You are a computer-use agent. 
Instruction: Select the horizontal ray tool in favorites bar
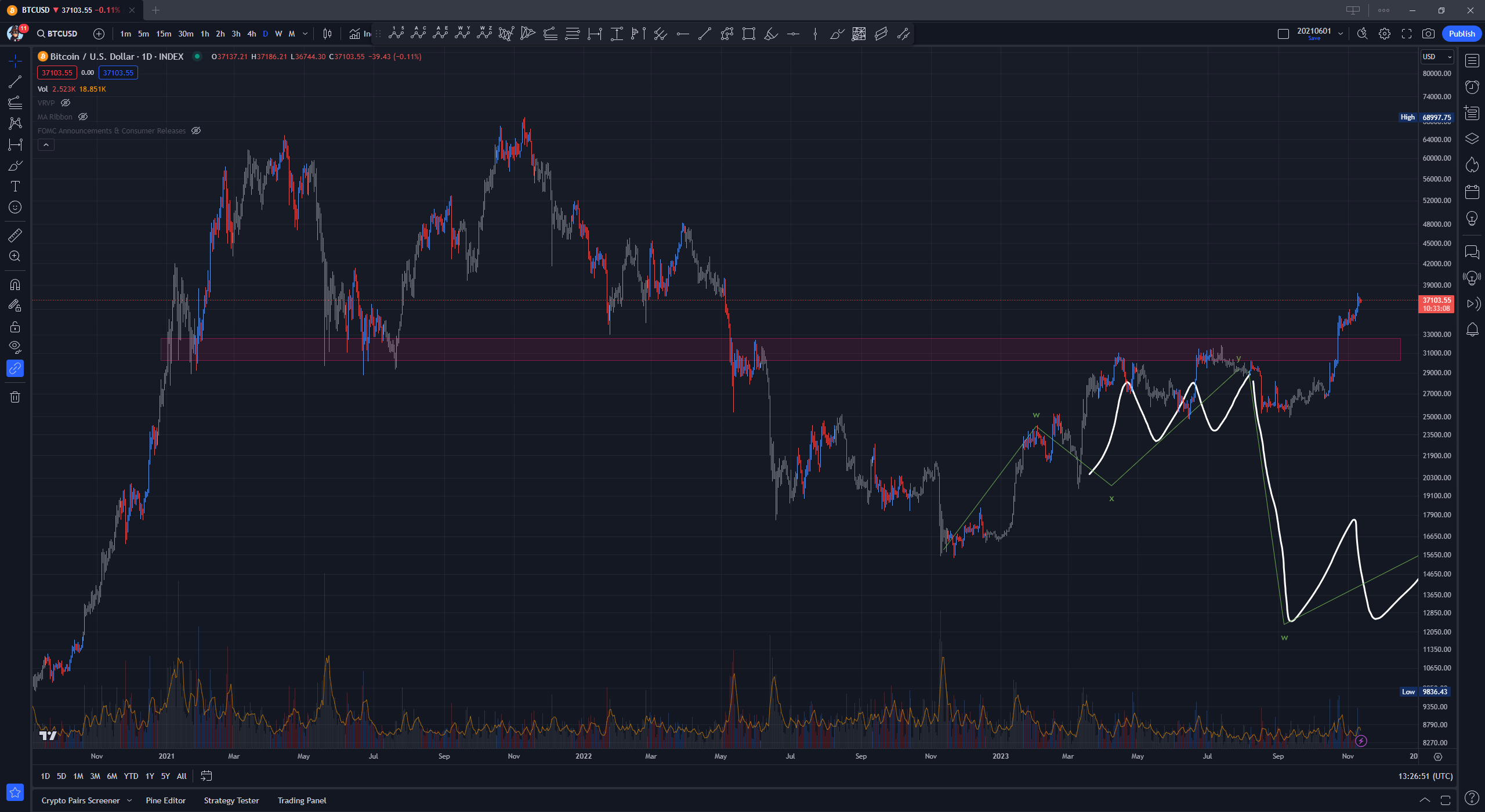[x=683, y=34]
